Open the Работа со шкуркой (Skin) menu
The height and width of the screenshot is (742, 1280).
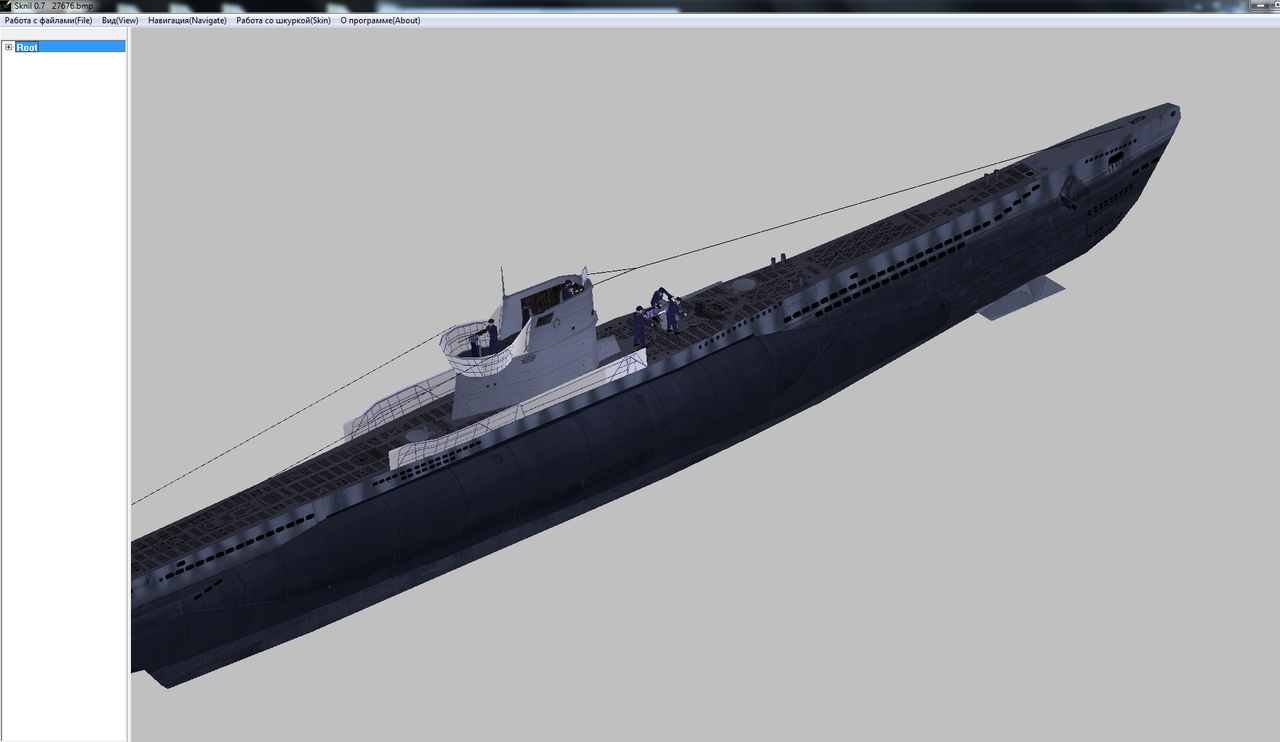283,20
